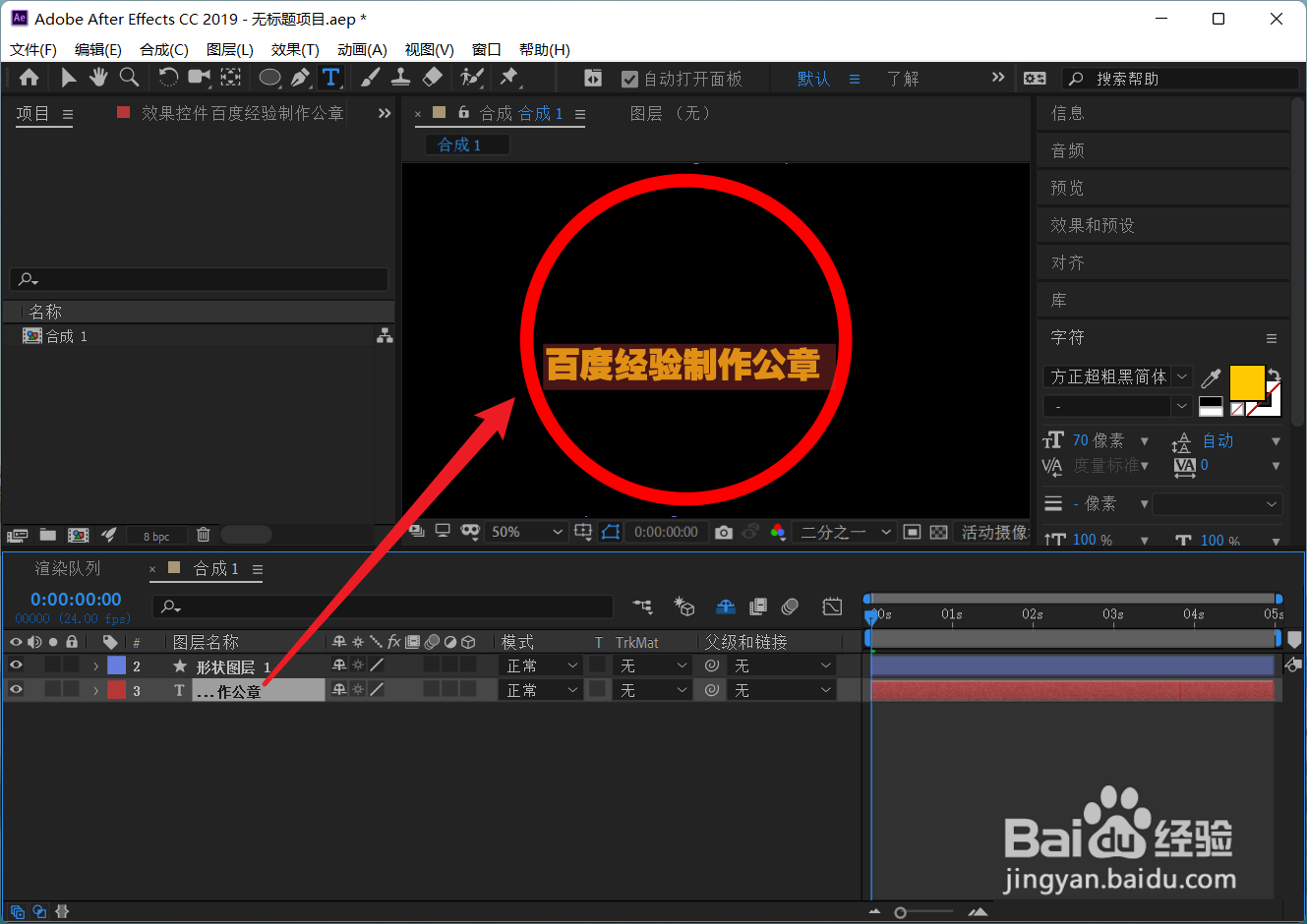This screenshot has width=1307, height=924.
Task: Click the new folder icon in Project panel
Action: click(47, 535)
